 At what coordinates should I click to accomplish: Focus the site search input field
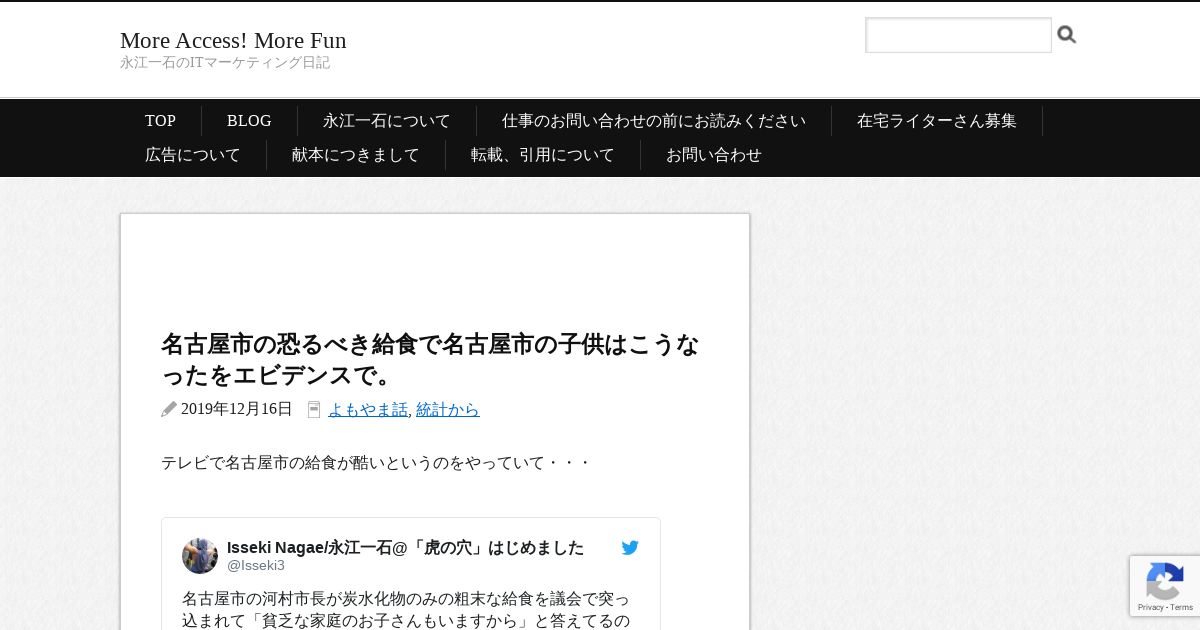point(958,35)
